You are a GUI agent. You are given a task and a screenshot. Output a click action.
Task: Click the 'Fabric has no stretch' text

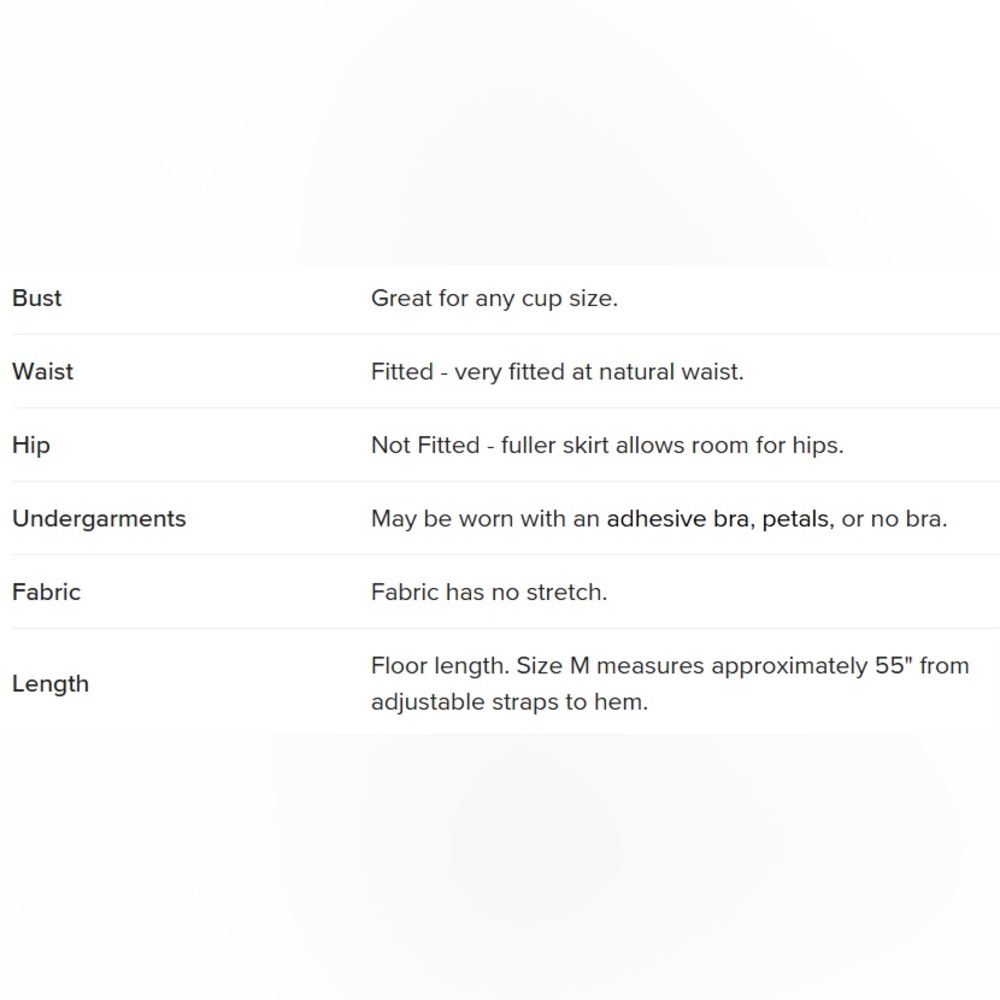click(489, 592)
